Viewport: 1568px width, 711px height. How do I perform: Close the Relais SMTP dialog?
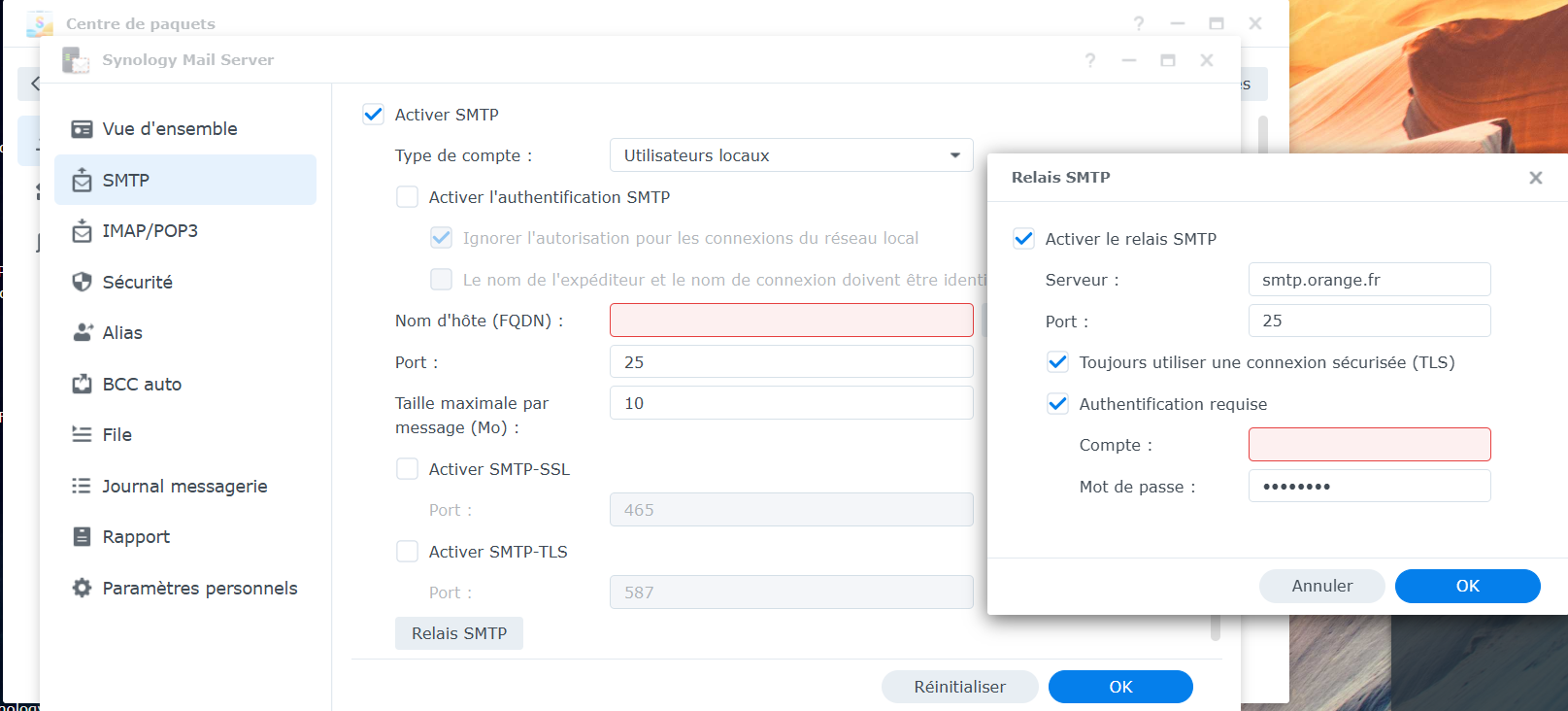(1535, 178)
